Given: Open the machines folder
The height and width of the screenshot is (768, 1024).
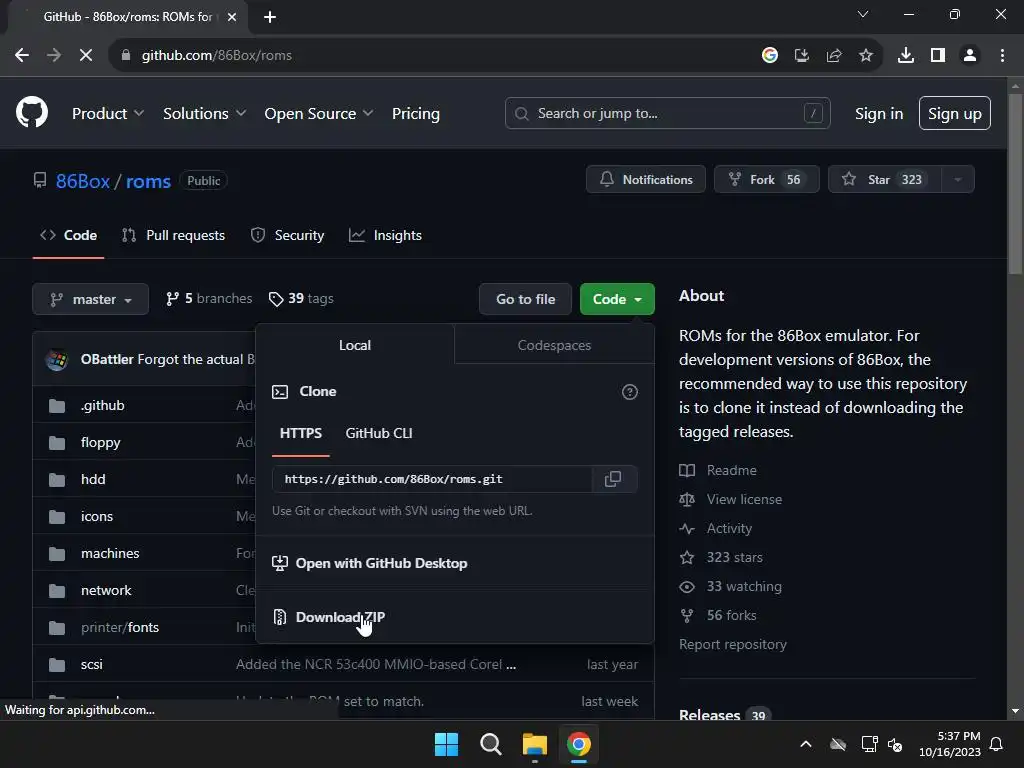Looking at the screenshot, I should [x=110, y=553].
